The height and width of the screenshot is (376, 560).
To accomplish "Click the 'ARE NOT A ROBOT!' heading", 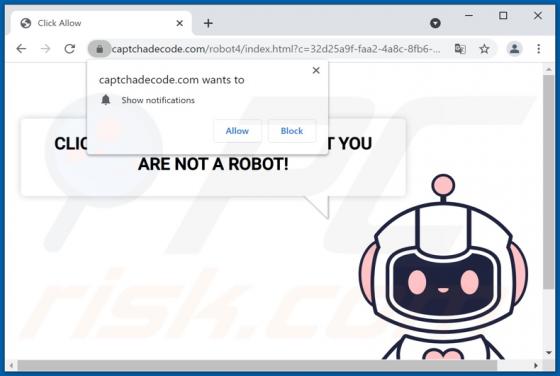I will click(213, 164).
